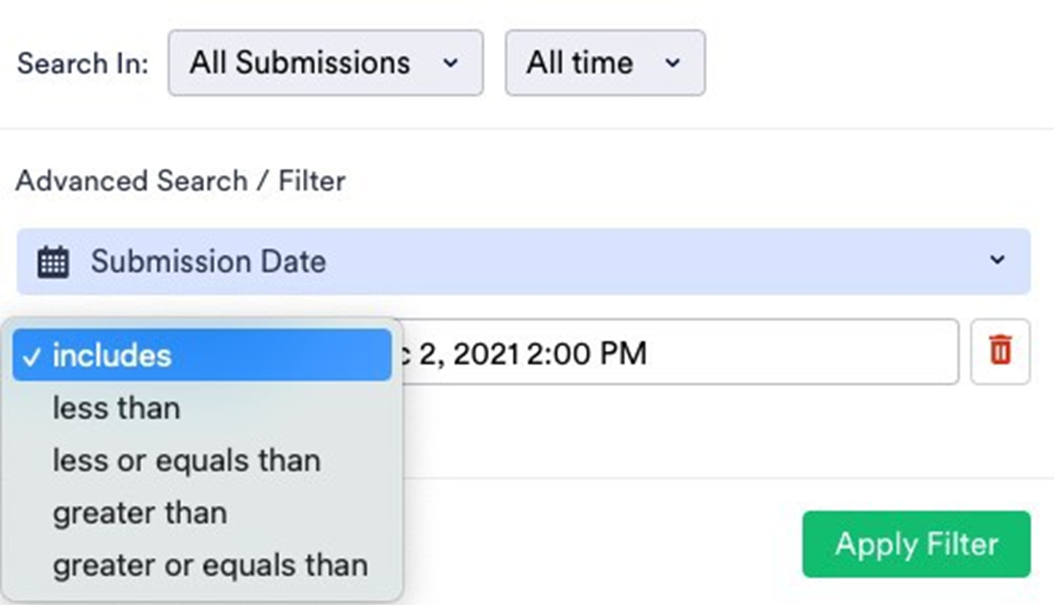The image size is (1054, 605).
Task: Select the highlighted includes option
Action: 200,356
